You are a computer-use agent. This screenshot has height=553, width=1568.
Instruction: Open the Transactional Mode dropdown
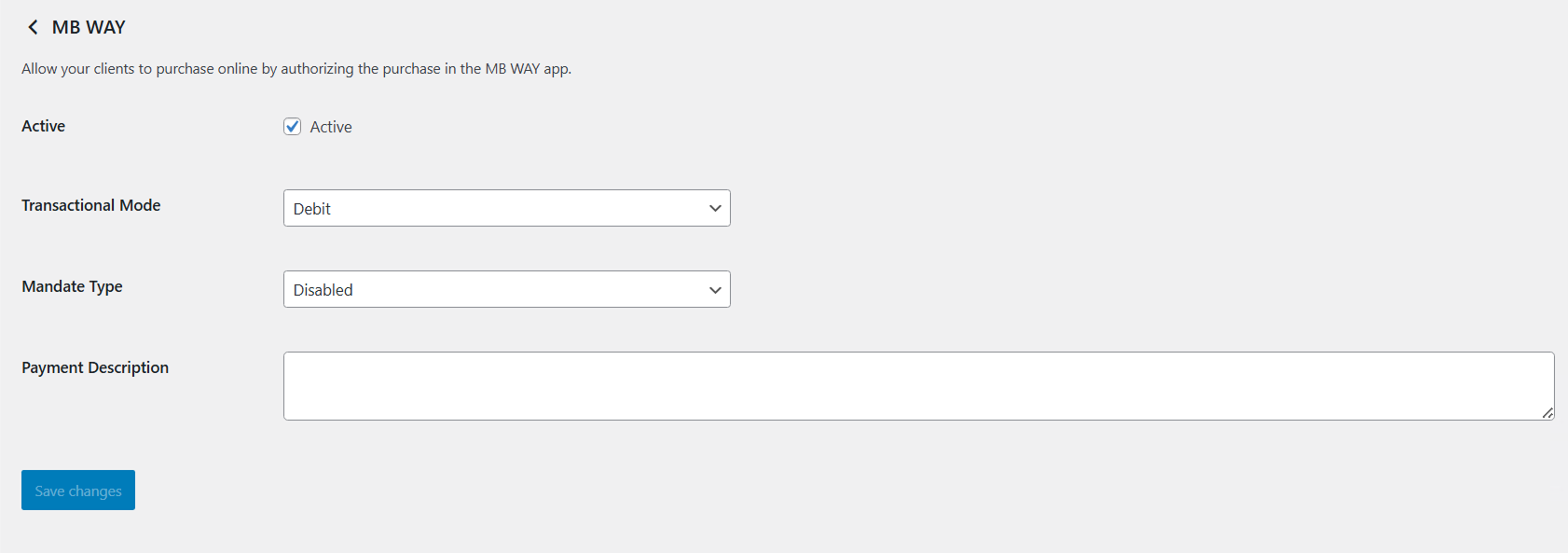tap(506, 208)
